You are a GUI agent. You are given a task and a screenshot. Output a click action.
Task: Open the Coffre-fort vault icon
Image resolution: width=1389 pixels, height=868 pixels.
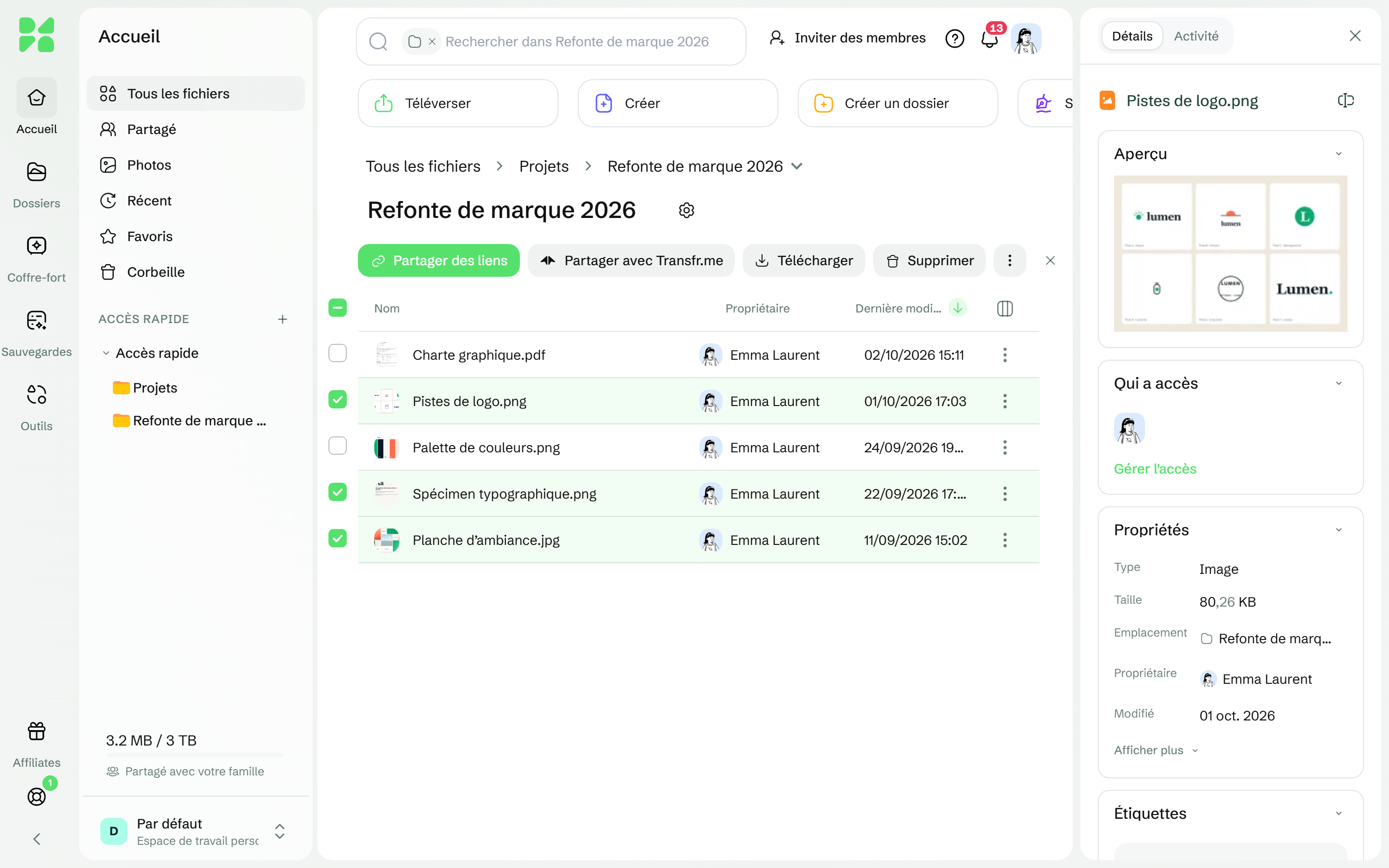pyautogui.click(x=36, y=246)
